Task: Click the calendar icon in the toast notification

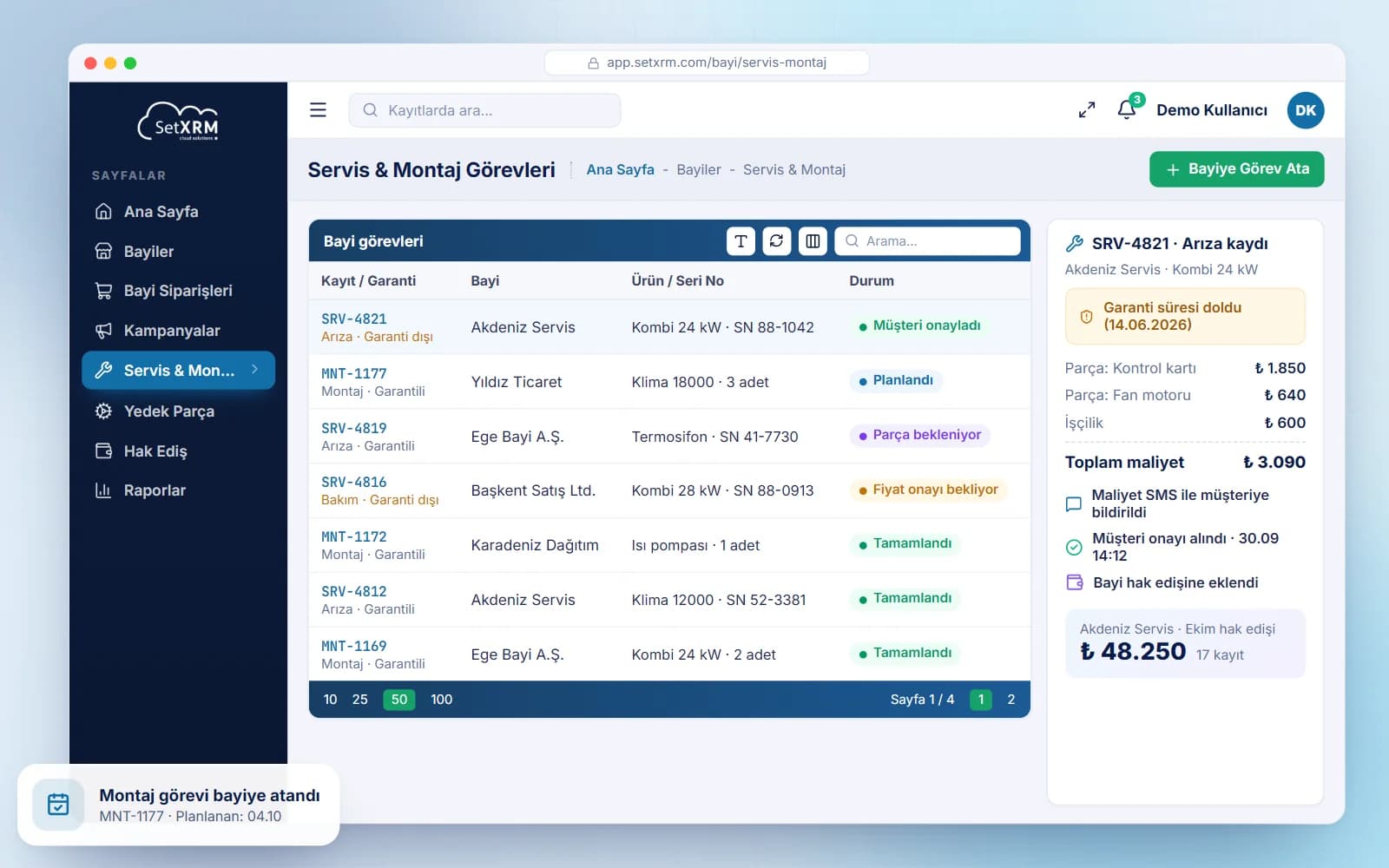Action: point(58,805)
